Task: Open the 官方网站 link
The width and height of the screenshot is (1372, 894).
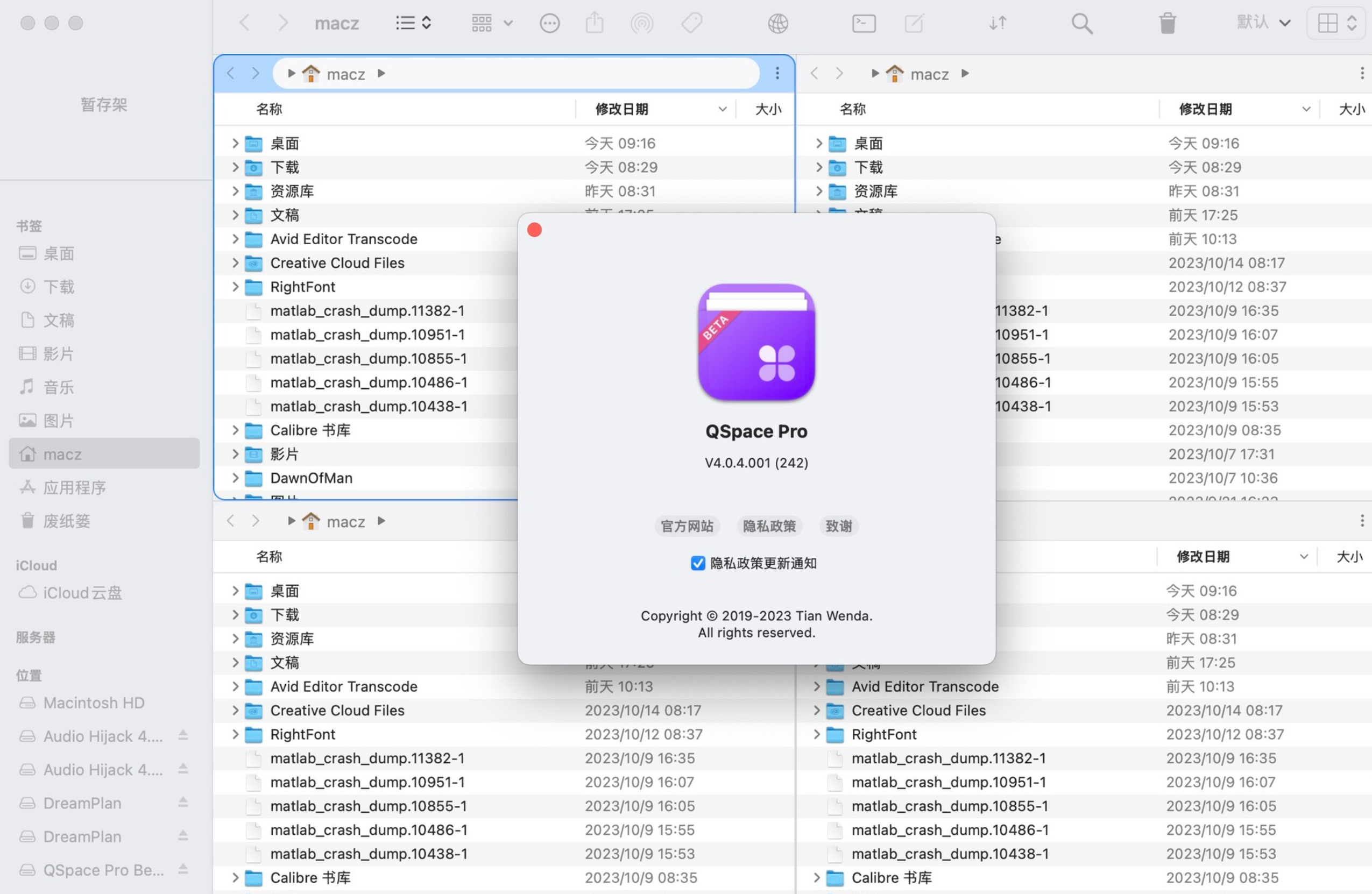Action: (687, 526)
